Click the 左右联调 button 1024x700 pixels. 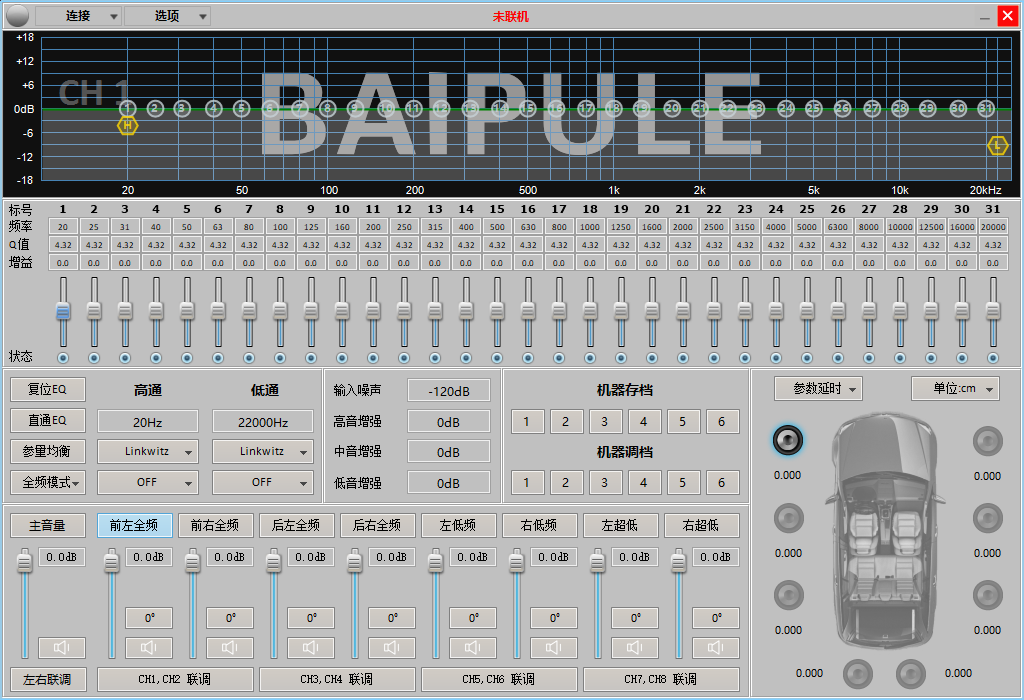(x=48, y=679)
